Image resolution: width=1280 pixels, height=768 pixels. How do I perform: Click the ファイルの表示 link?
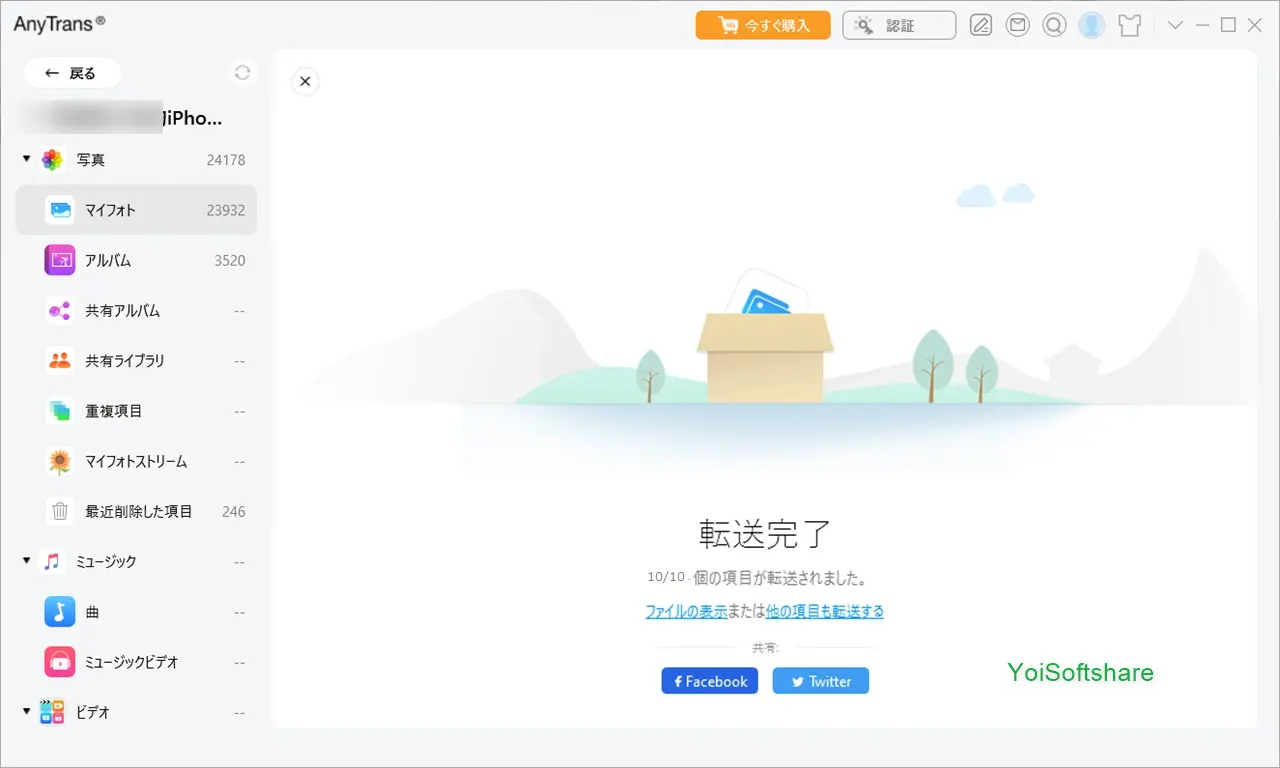686,611
